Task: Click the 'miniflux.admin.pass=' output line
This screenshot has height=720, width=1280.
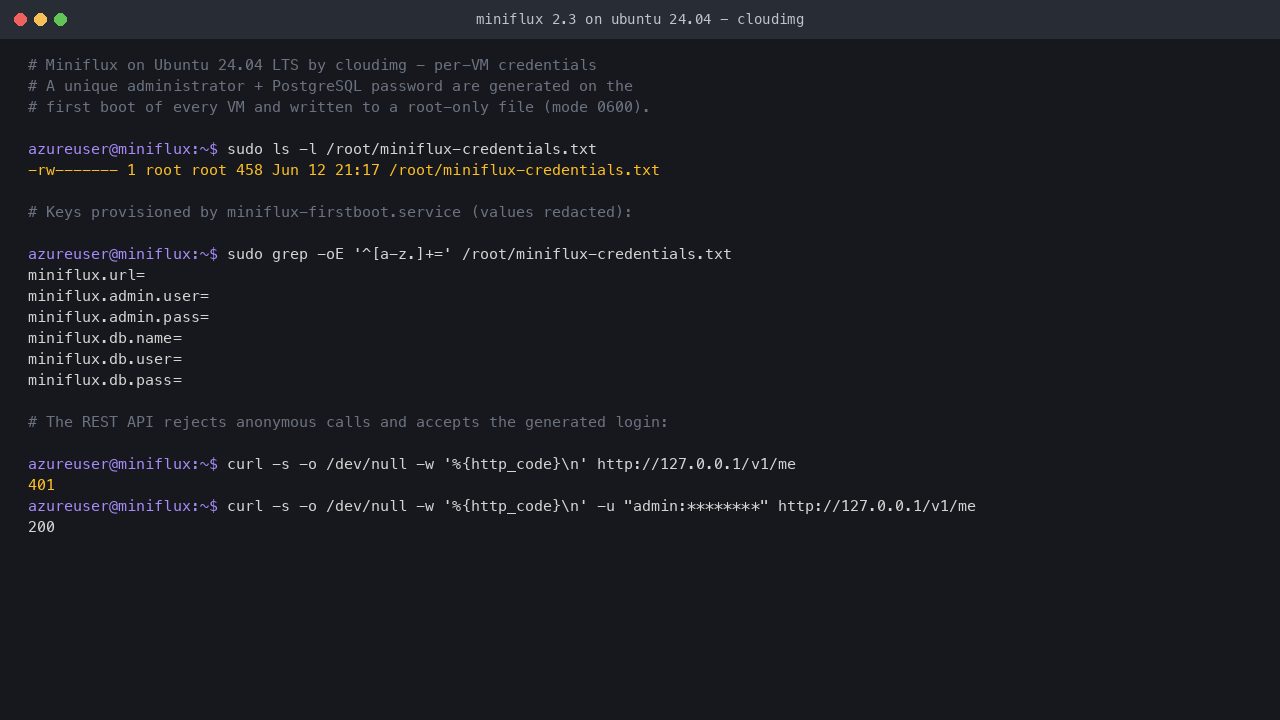Action: (118, 317)
